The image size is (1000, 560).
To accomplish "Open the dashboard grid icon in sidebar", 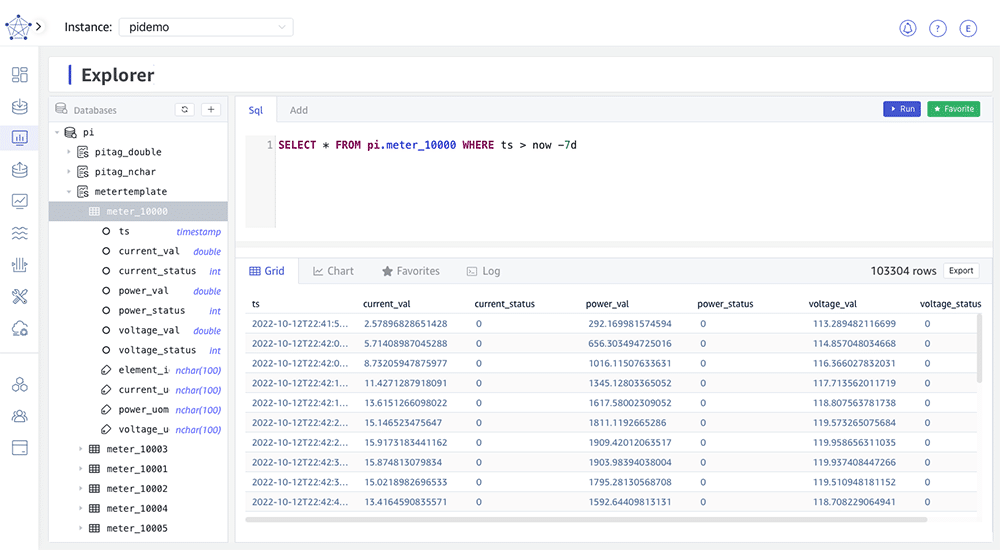I will 20,75.
